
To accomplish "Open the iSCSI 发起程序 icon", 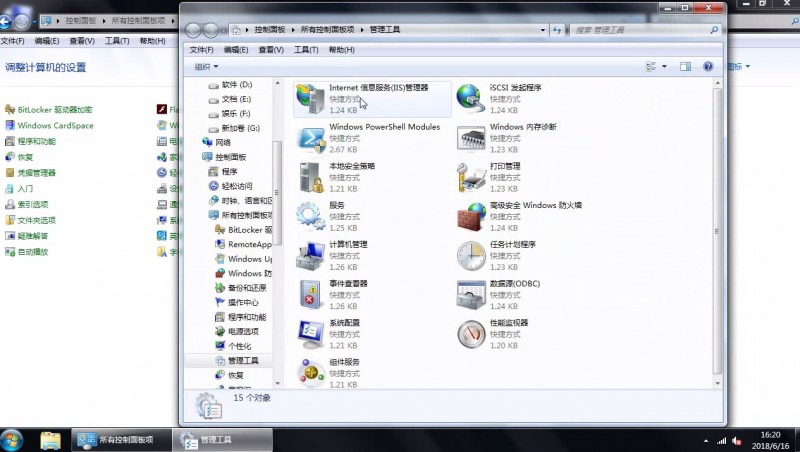I will pyautogui.click(x=470, y=99).
